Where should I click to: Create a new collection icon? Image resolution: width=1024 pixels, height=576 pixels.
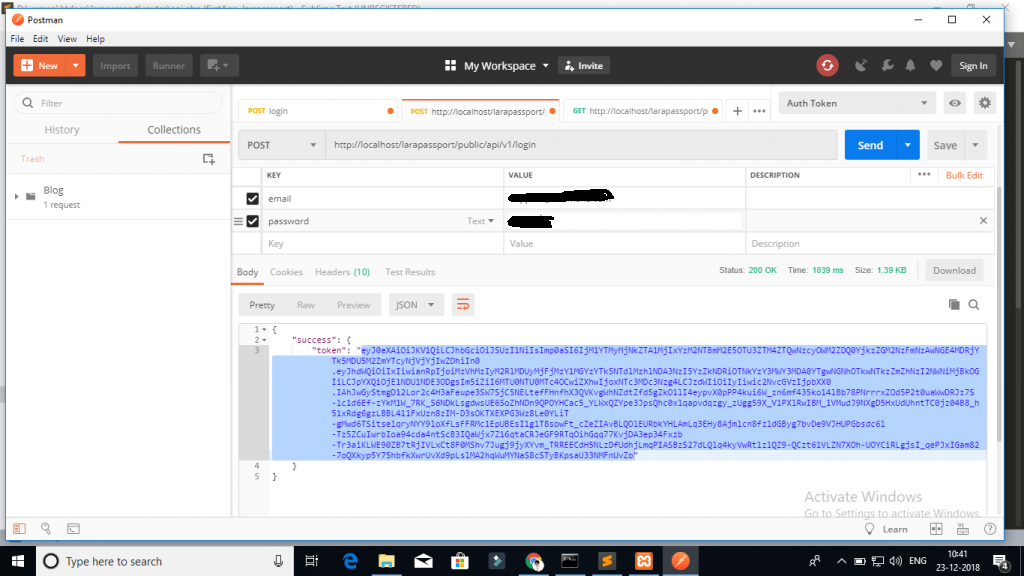208,159
